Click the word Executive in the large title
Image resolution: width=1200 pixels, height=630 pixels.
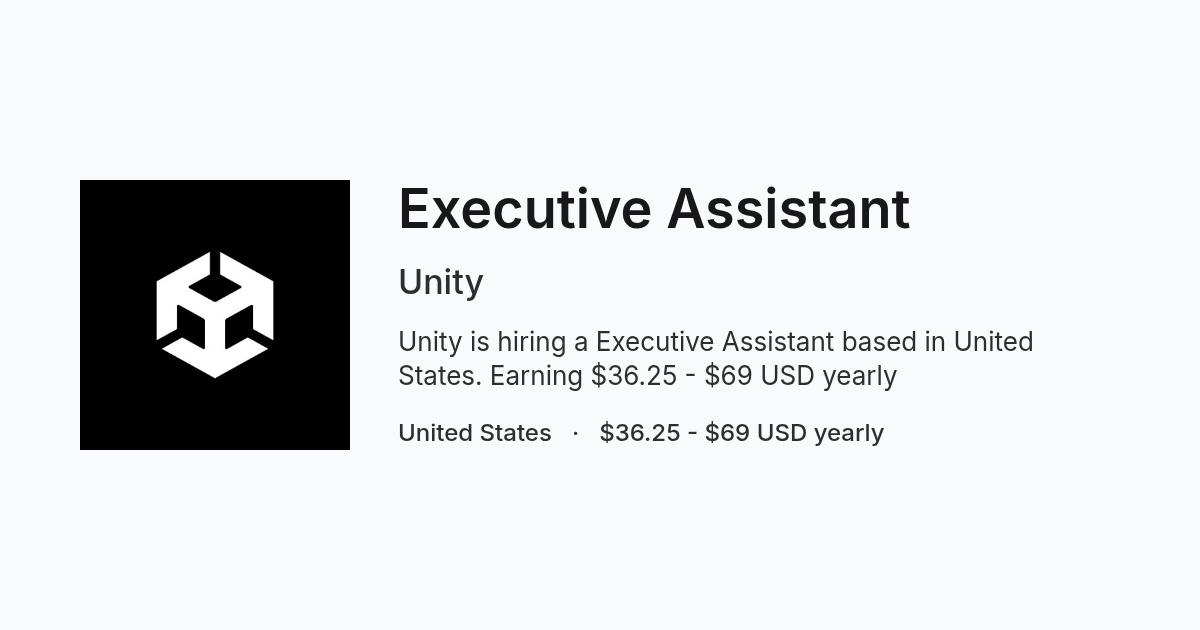[x=525, y=209]
